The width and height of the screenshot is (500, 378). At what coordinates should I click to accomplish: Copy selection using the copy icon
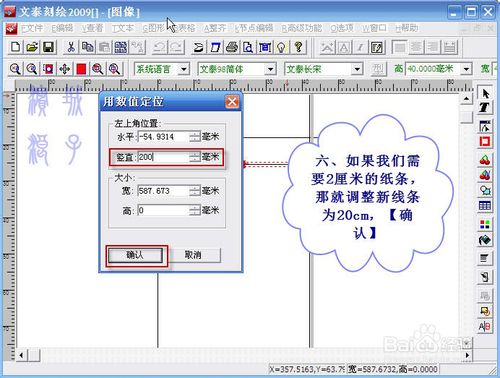point(88,47)
